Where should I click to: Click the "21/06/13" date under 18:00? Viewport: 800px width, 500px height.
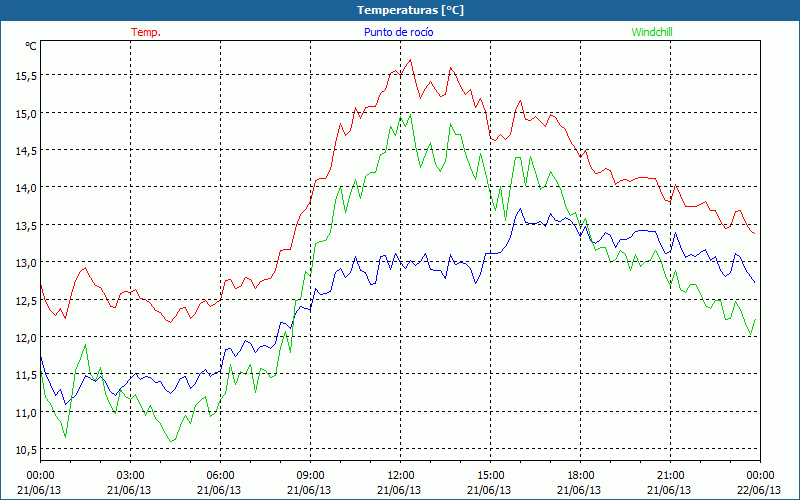[x=579, y=490]
